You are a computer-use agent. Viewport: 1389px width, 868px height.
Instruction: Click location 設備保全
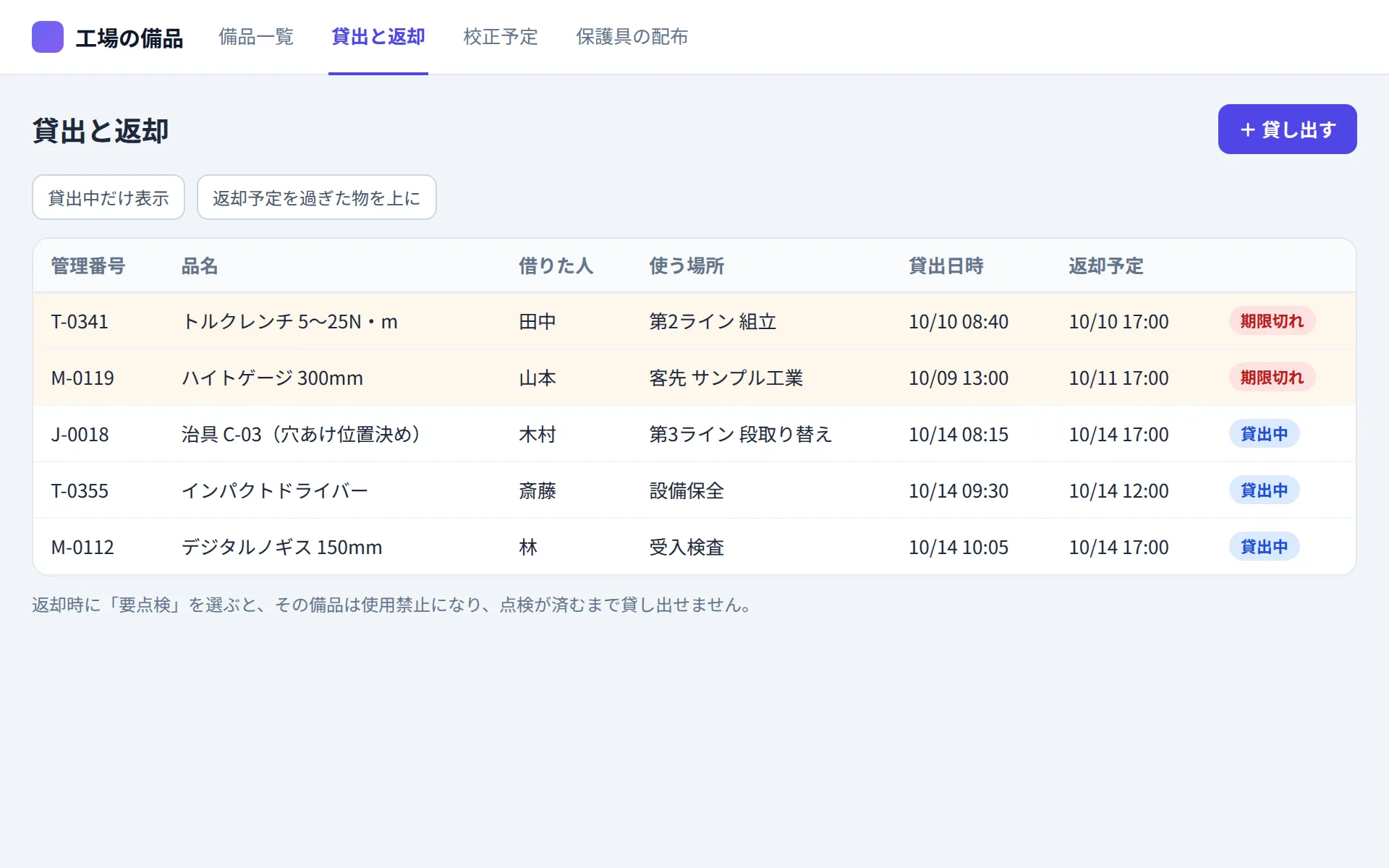[x=687, y=491]
